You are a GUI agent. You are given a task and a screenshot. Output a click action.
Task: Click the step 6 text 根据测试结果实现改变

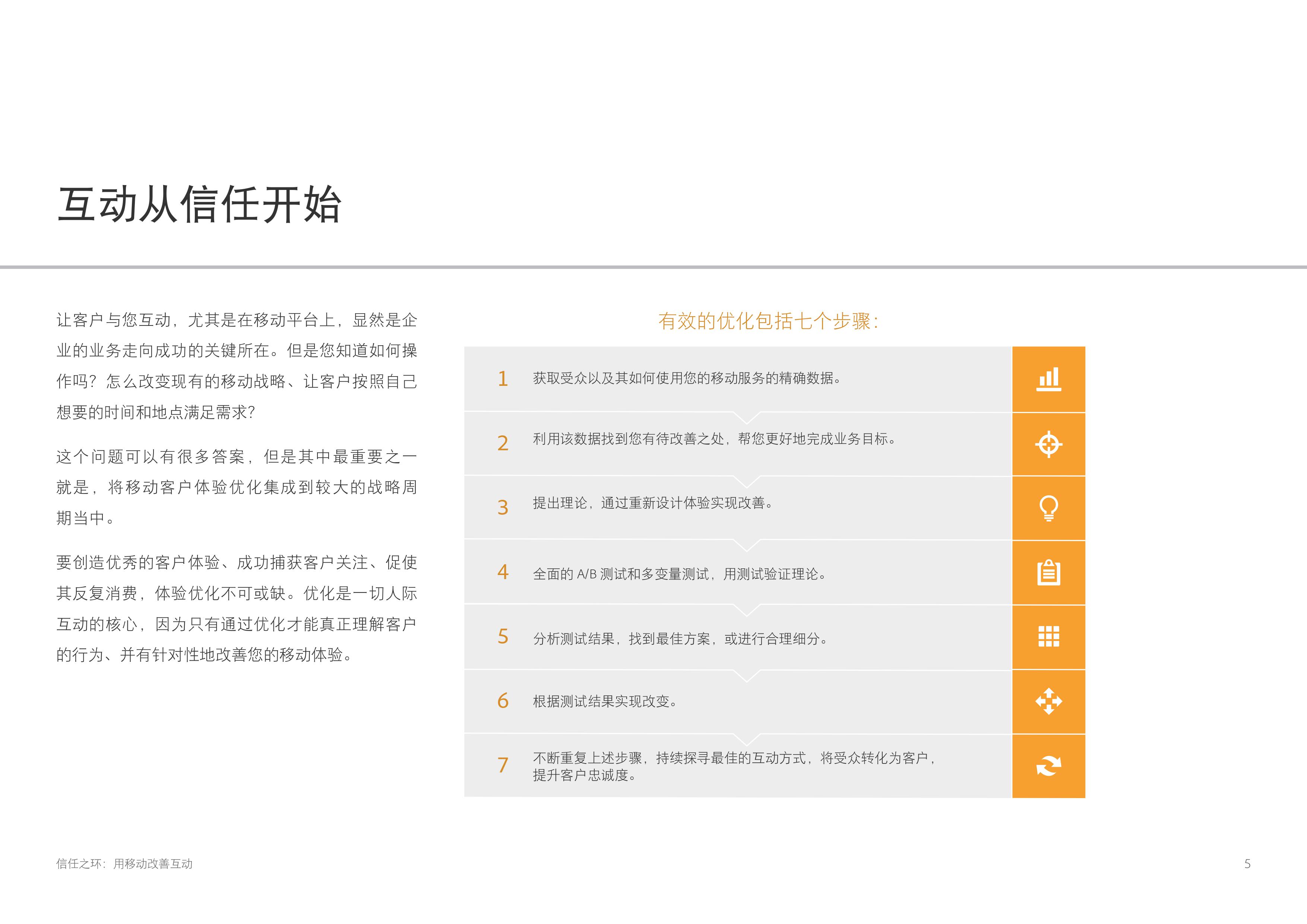coord(605,702)
